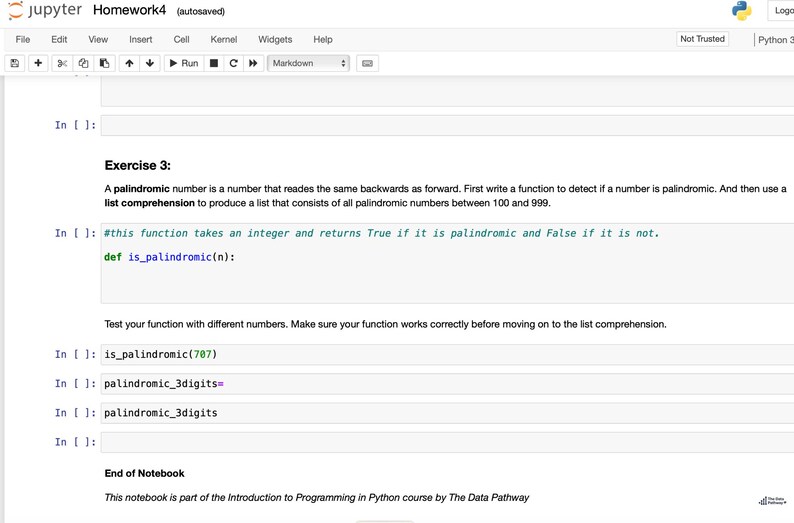The width and height of the screenshot is (794, 523).
Task: Rename notebook by clicking Homework4 title
Action: (130, 10)
